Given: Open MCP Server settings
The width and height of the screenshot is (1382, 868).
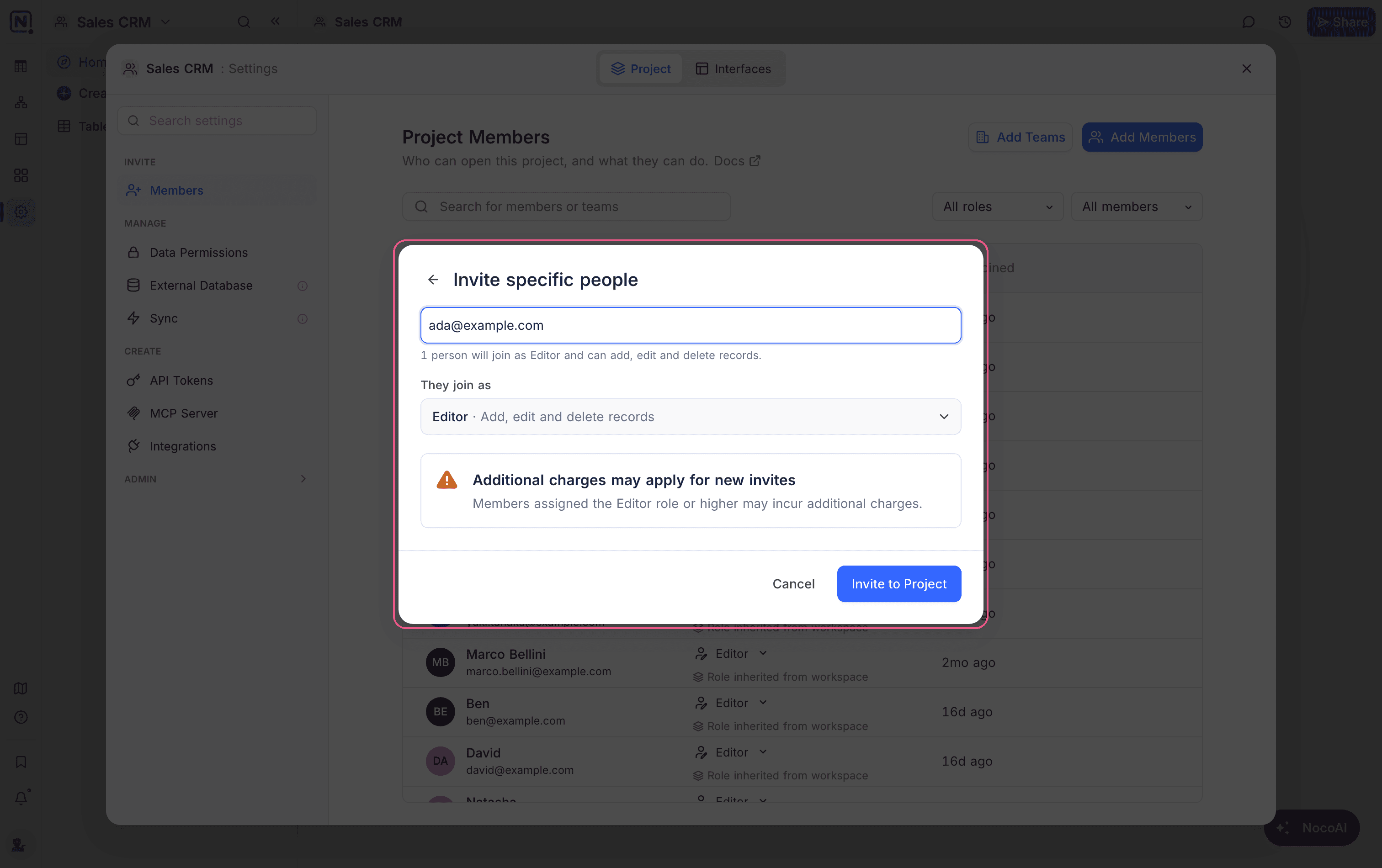Looking at the screenshot, I should [217, 413].
